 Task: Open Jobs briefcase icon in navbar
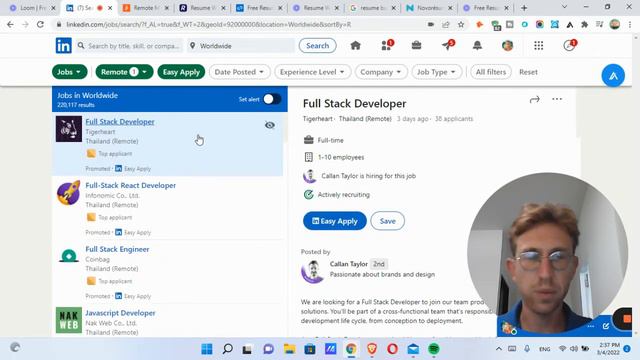tap(416, 46)
